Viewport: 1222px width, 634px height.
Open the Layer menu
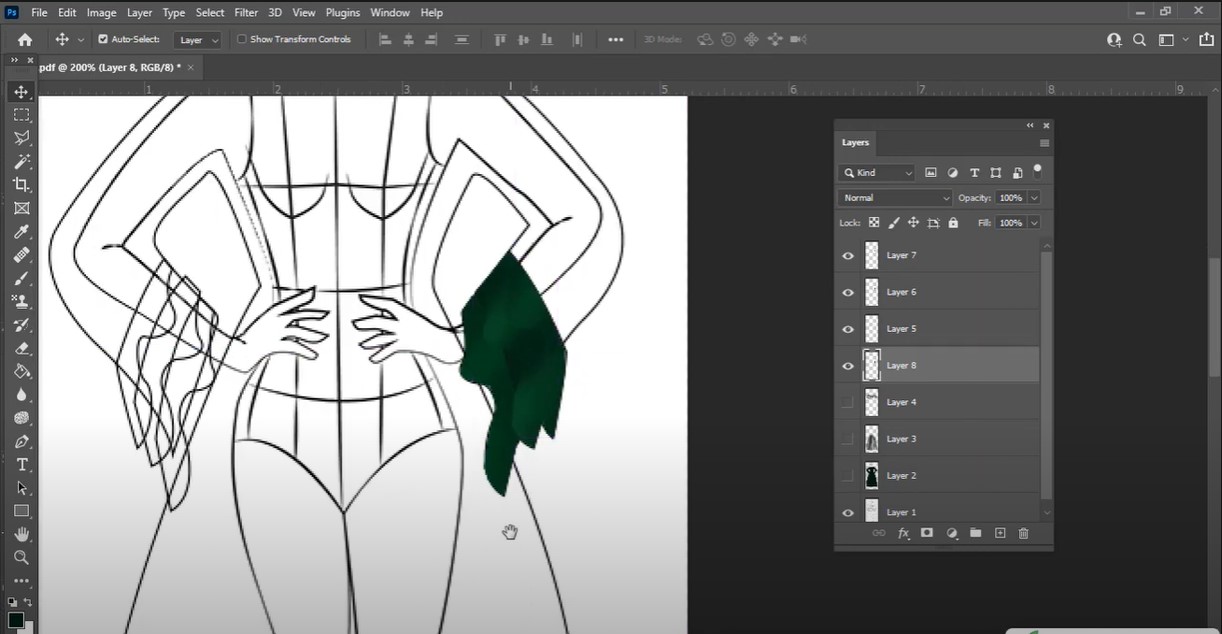[140, 13]
